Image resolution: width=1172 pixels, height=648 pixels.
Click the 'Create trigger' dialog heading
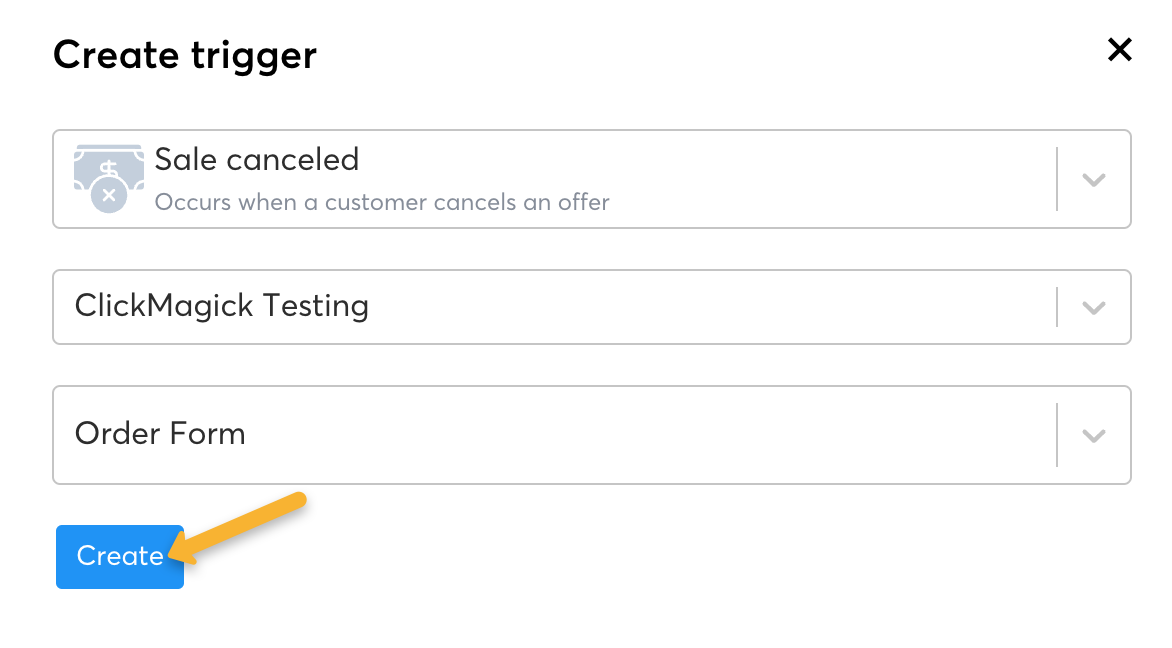[x=184, y=54]
